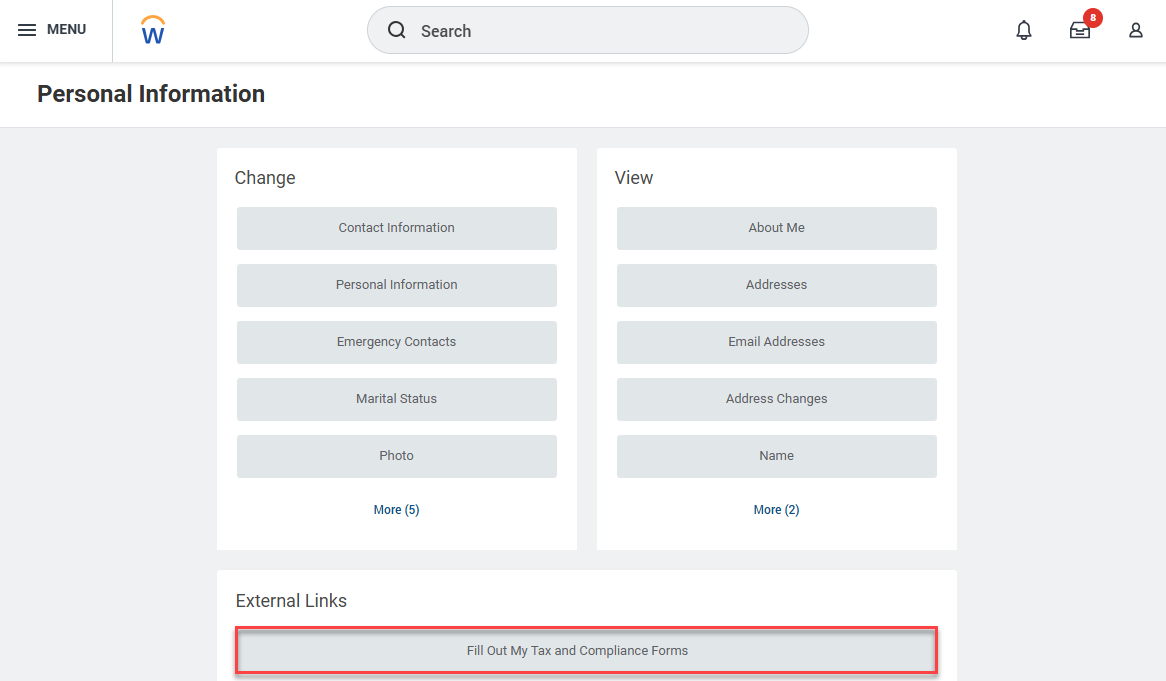Screen dimensions: 1166x681
Task: View Name details
Action: pos(776,456)
